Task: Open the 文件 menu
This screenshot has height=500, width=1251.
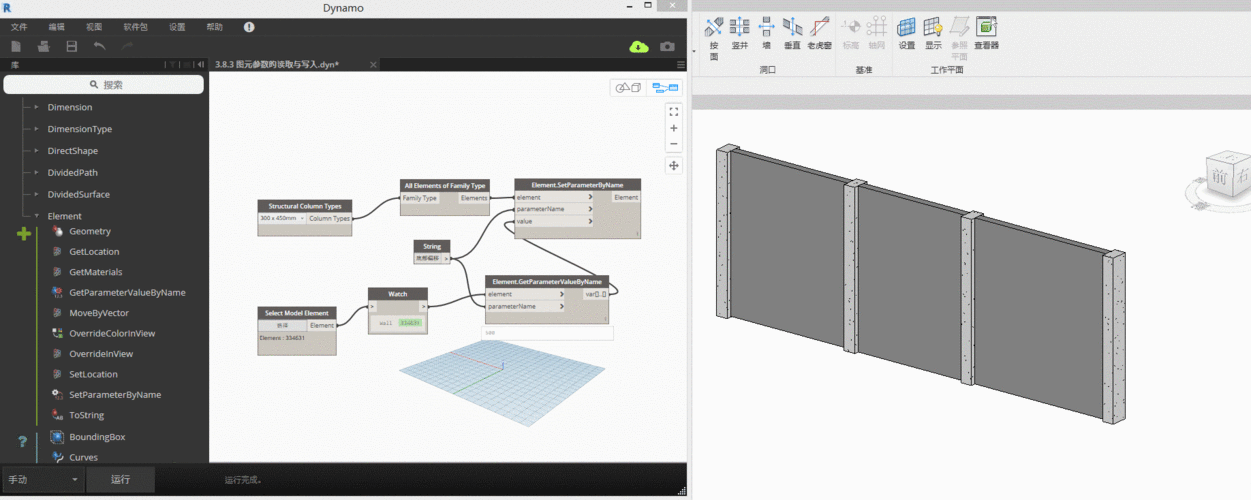Action: (18, 27)
